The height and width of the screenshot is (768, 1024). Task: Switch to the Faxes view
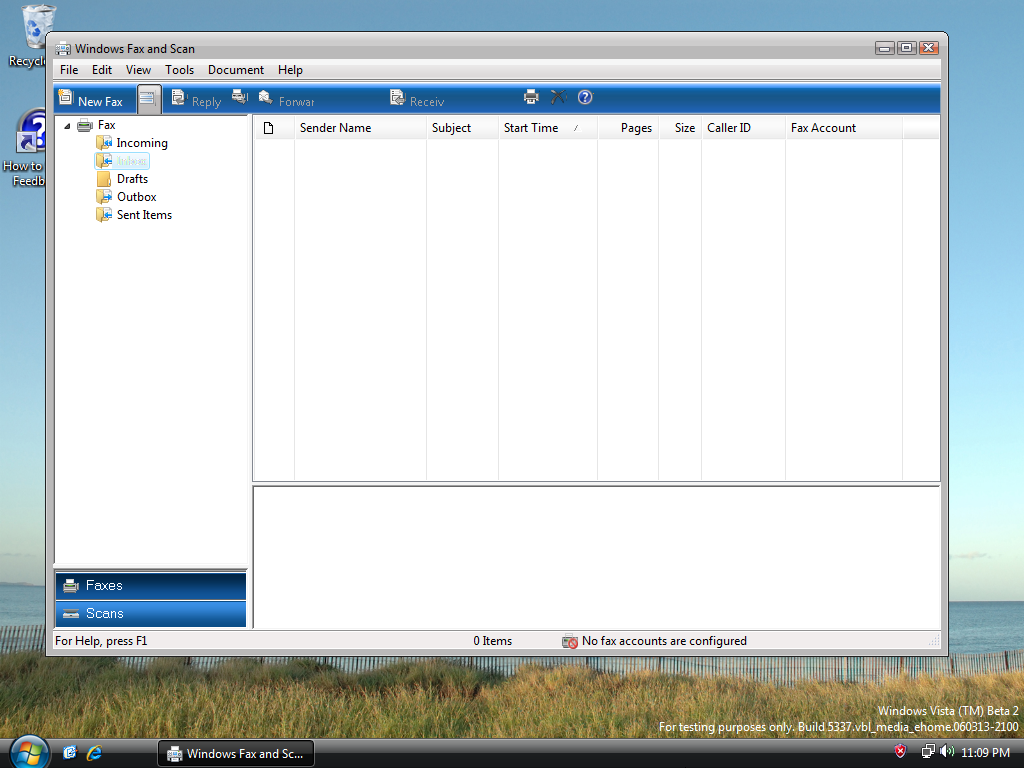coord(150,585)
